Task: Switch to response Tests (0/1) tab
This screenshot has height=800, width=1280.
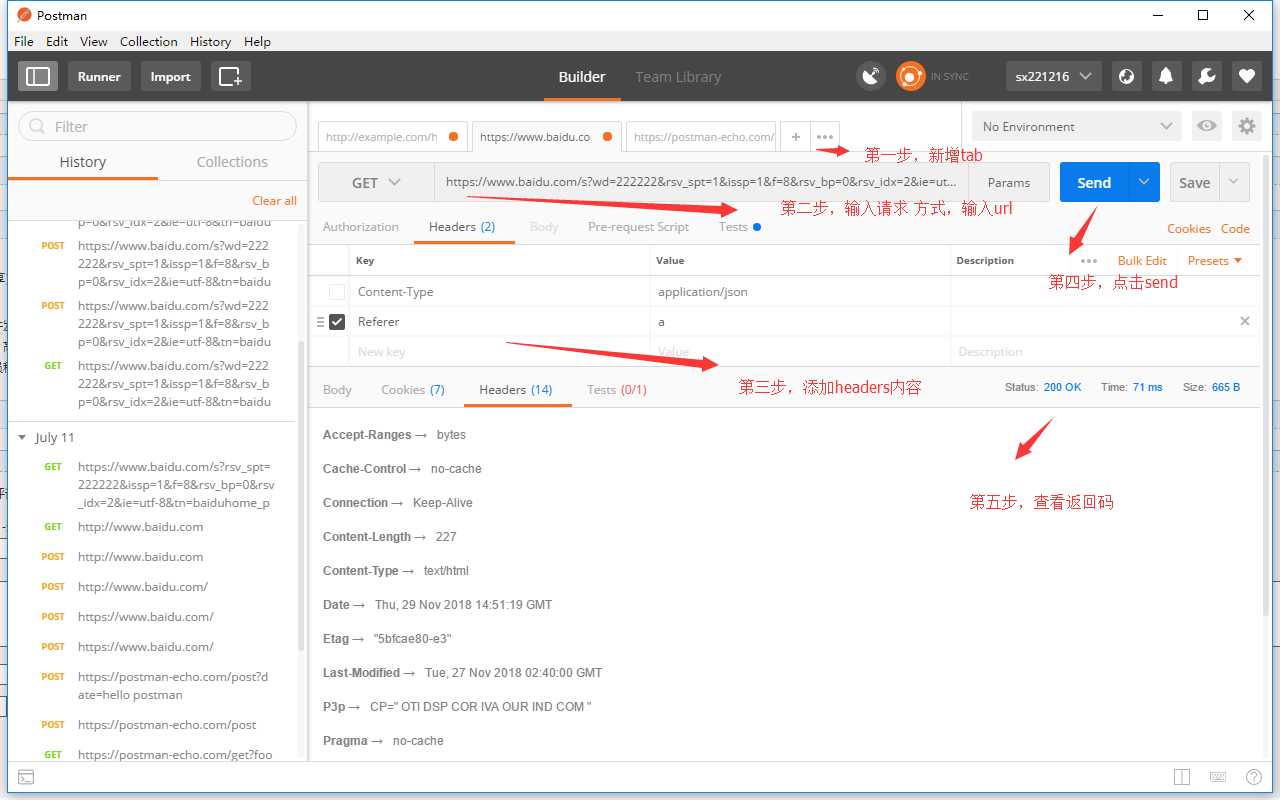Action: [x=616, y=389]
